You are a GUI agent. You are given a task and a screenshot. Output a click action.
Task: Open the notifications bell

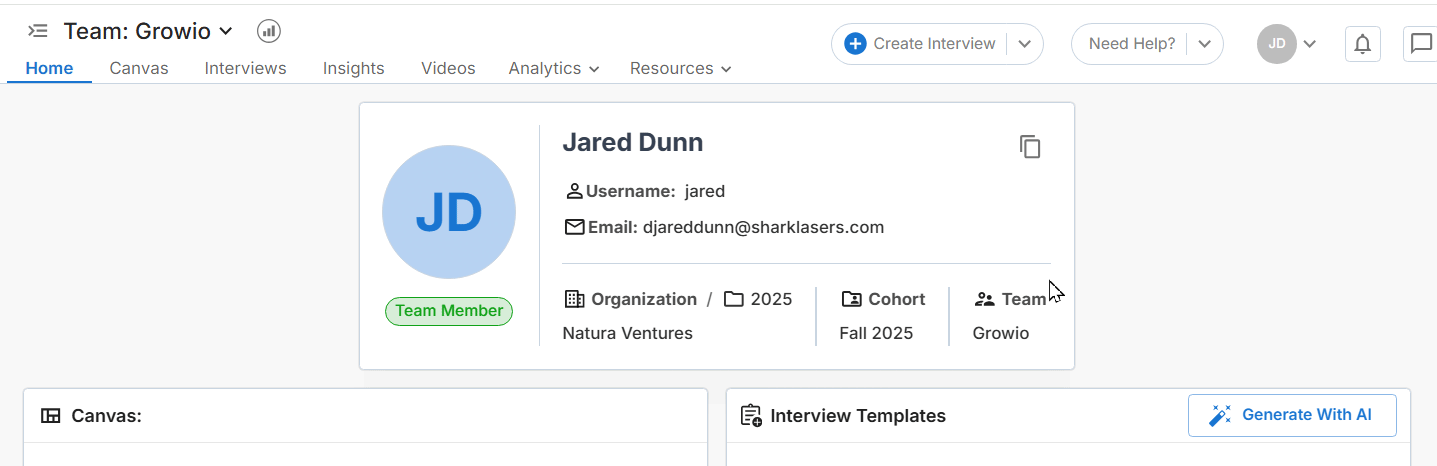(x=1362, y=44)
